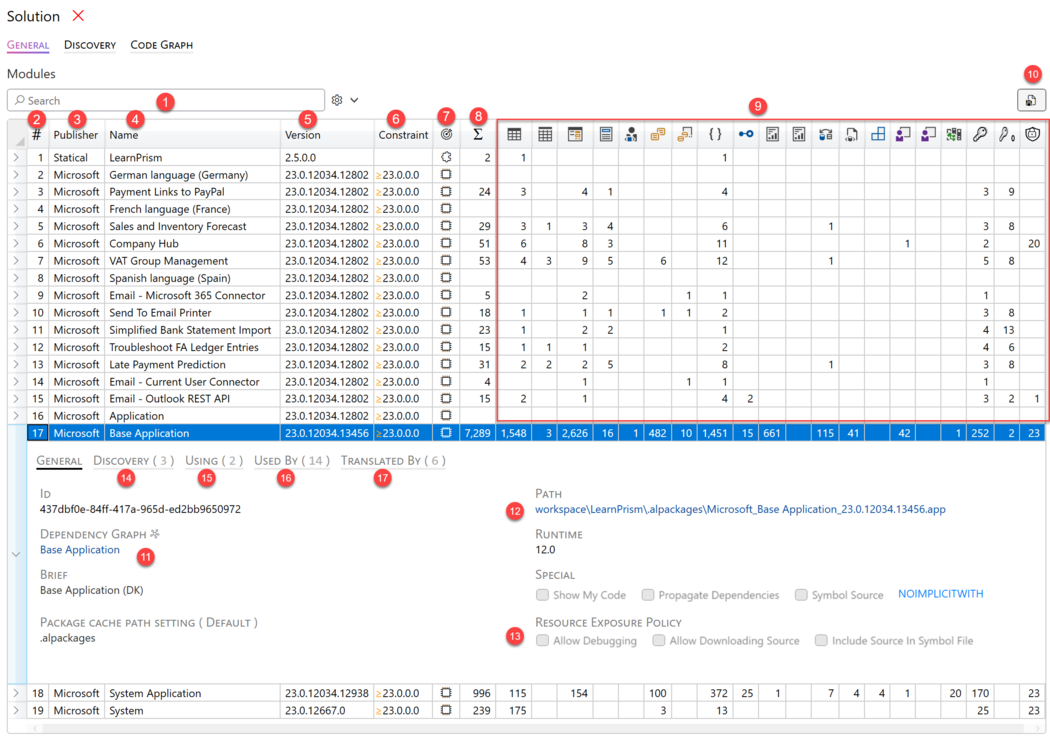Click the 7,289 total in Base Application row
Screen dimensions: 1050x738
tap(477, 433)
